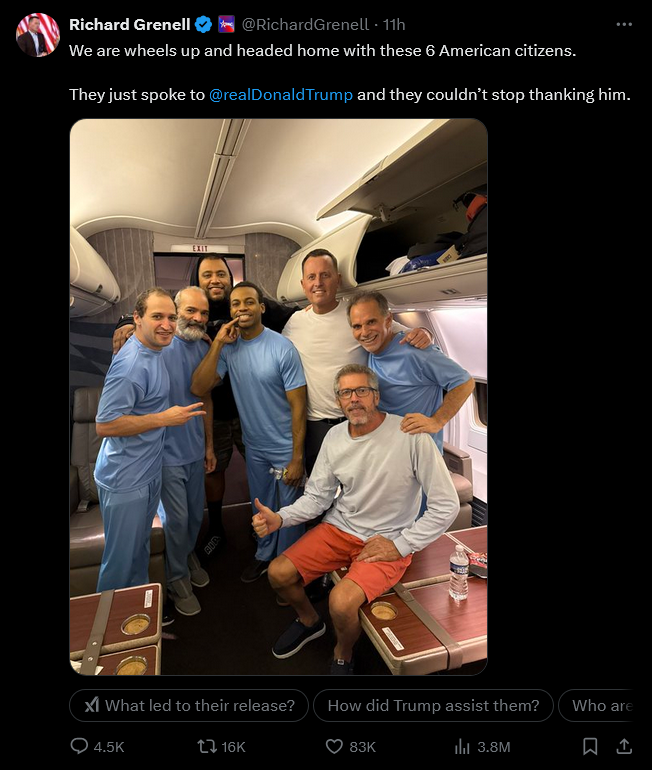
Task: Click the repost arrows icon
Action: (206, 747)
